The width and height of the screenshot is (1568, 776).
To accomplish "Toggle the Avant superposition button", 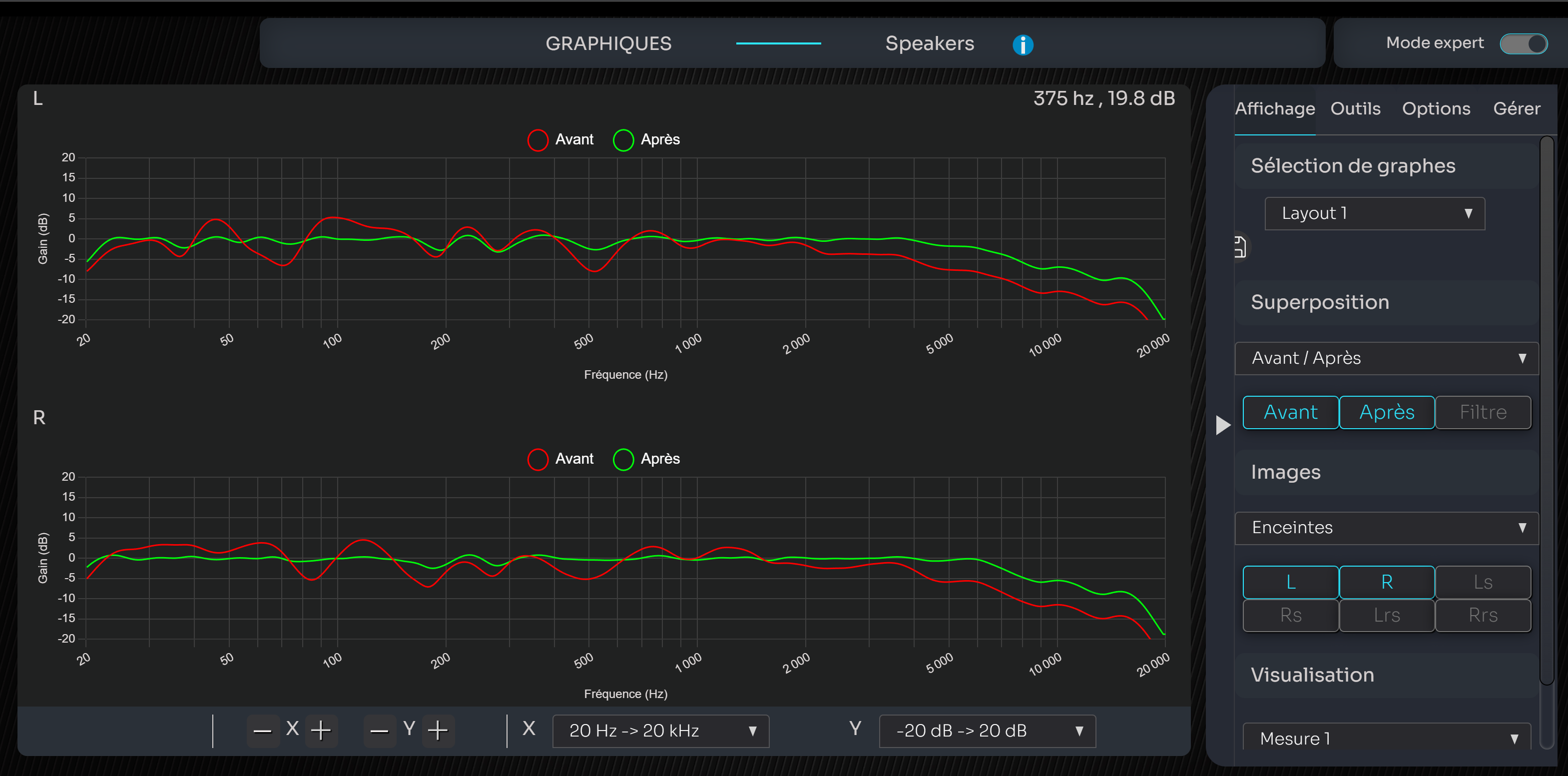I will tap(1290, 412).
